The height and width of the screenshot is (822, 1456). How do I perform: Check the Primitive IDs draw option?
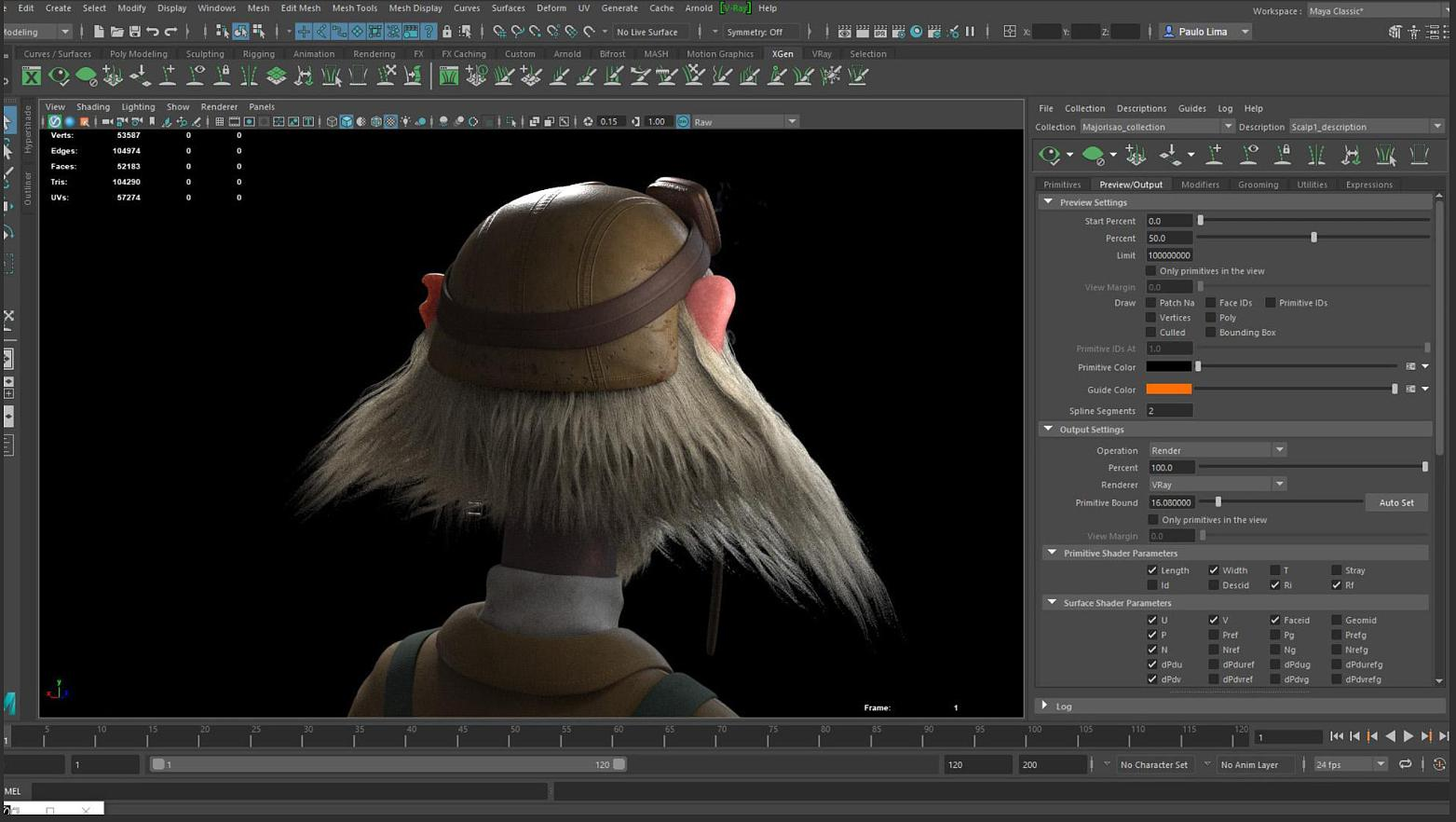point(1271,303)
